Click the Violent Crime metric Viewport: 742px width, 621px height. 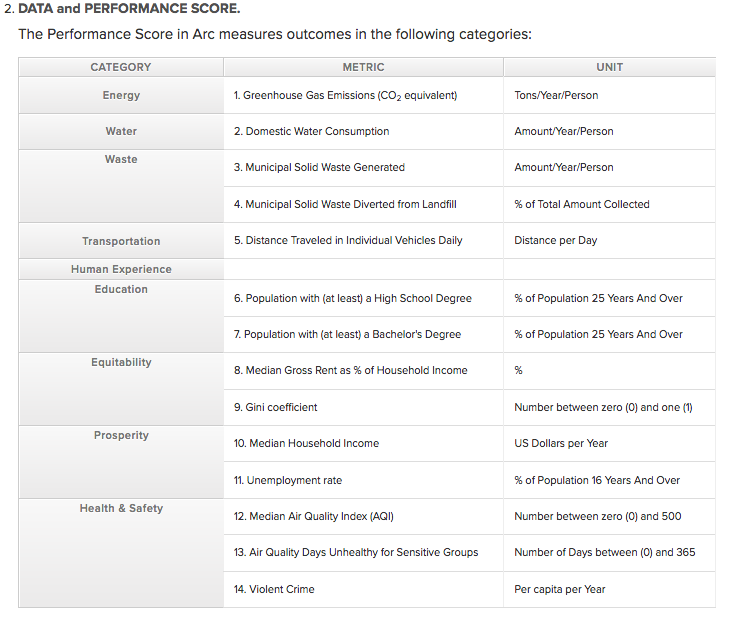[274, 589]
